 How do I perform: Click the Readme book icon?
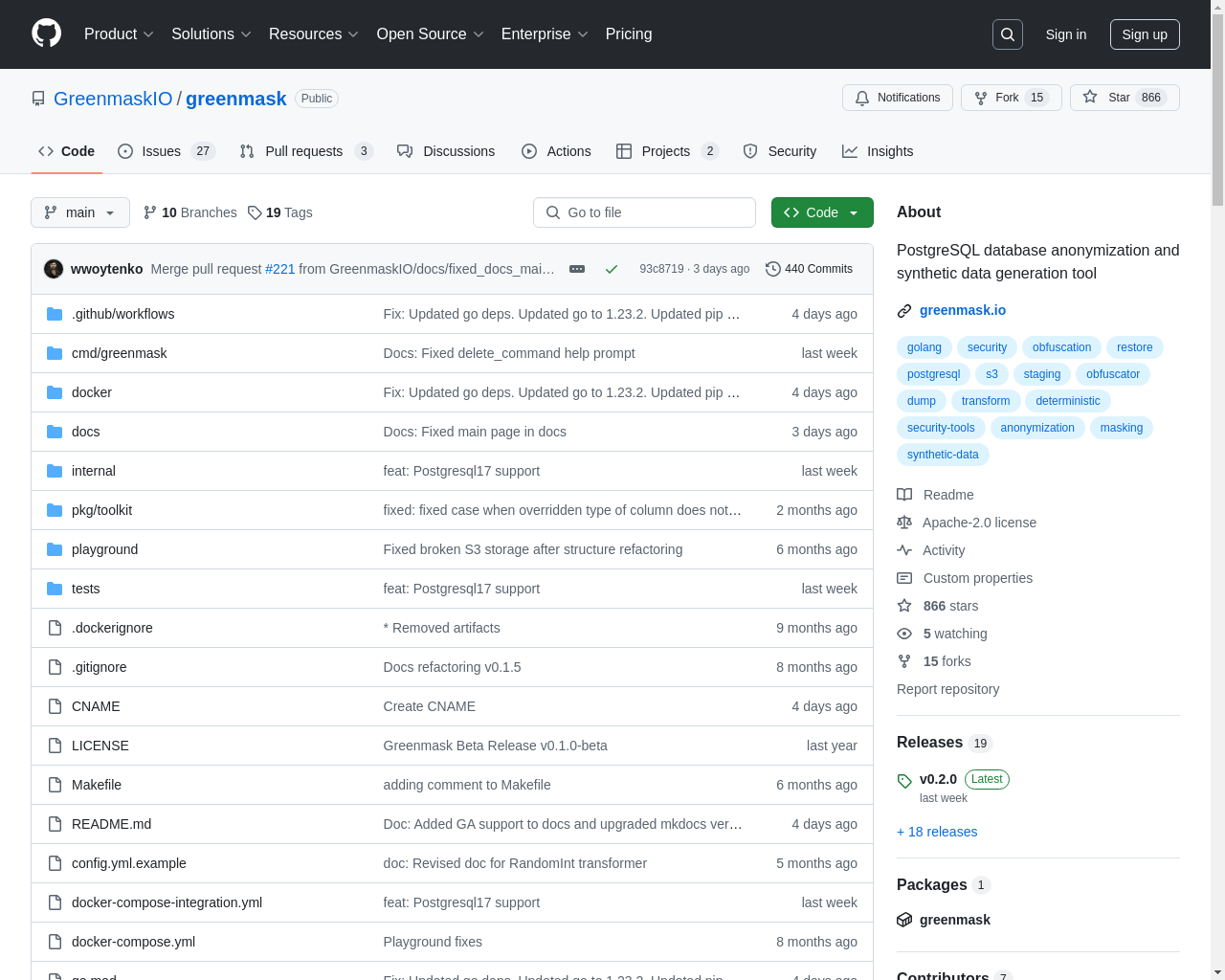904,495
